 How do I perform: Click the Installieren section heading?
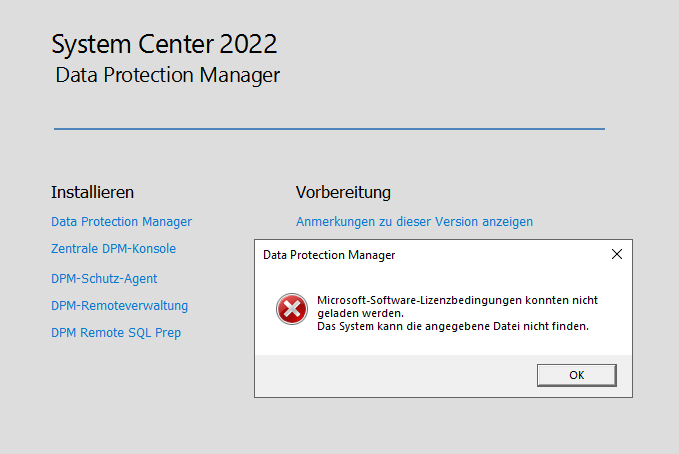[x=92, y=192]
